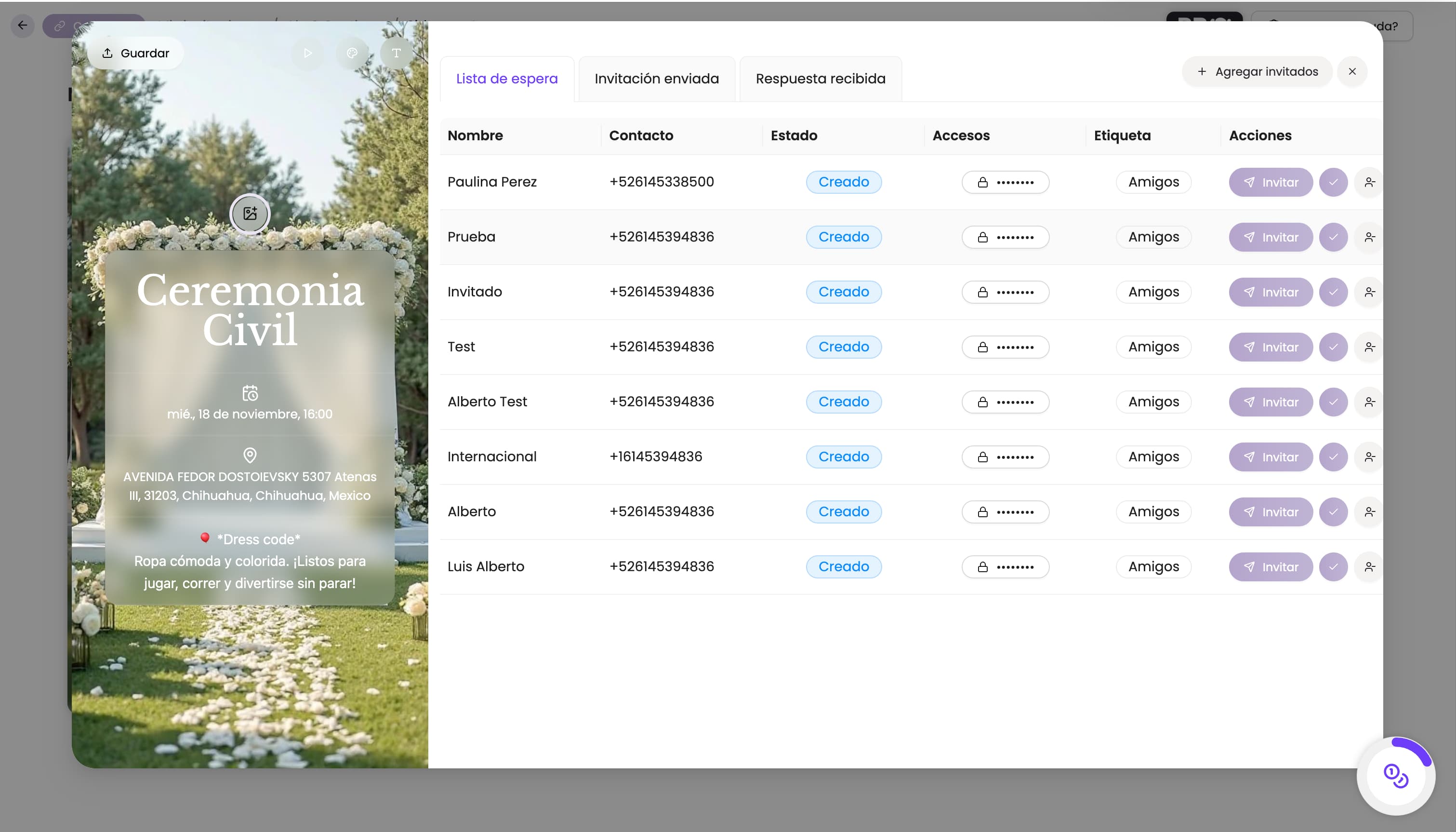Click Agregar invitados button
This screenshot has width=1456, height=832.
coord(1257,71)
